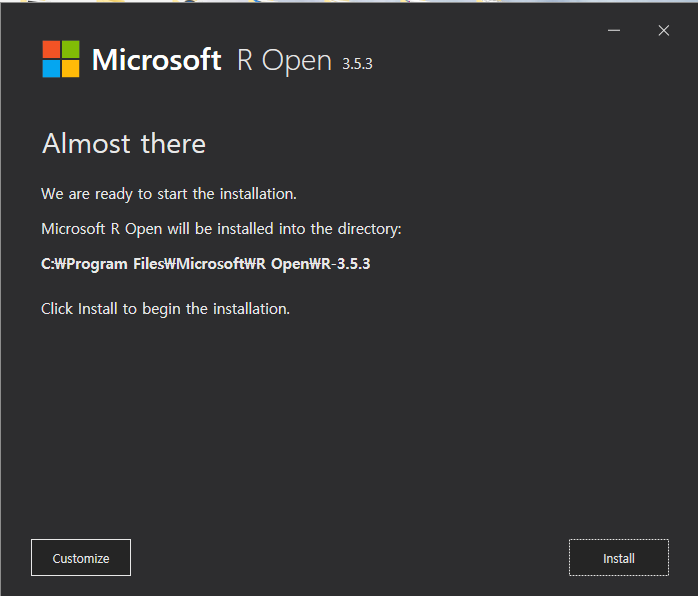This screenshot has width=698, height=596.
Task: Click "We are ready to start the installation."
Action: click(x=169, y=194)
